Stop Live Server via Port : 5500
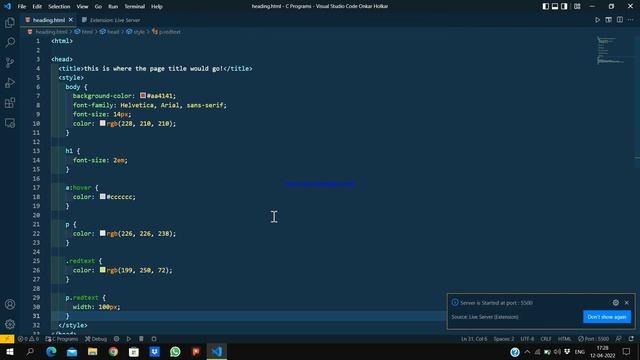Screen dimensions: 640x360 click(x=593, y=339)
